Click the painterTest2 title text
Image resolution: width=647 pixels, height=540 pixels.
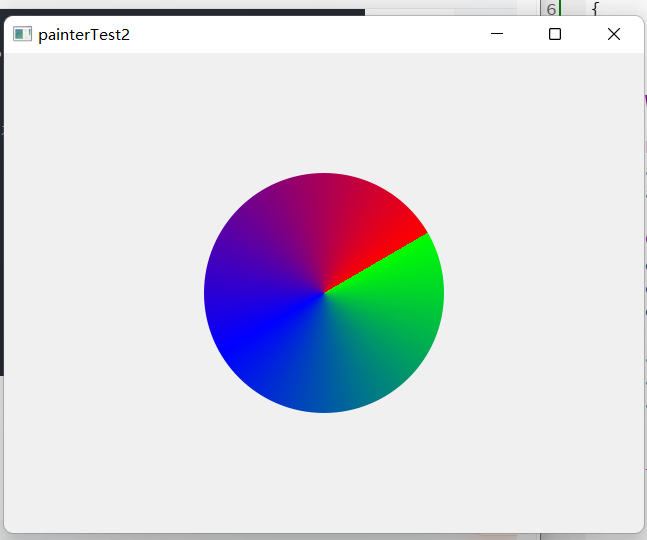click(x=84, y=35)
